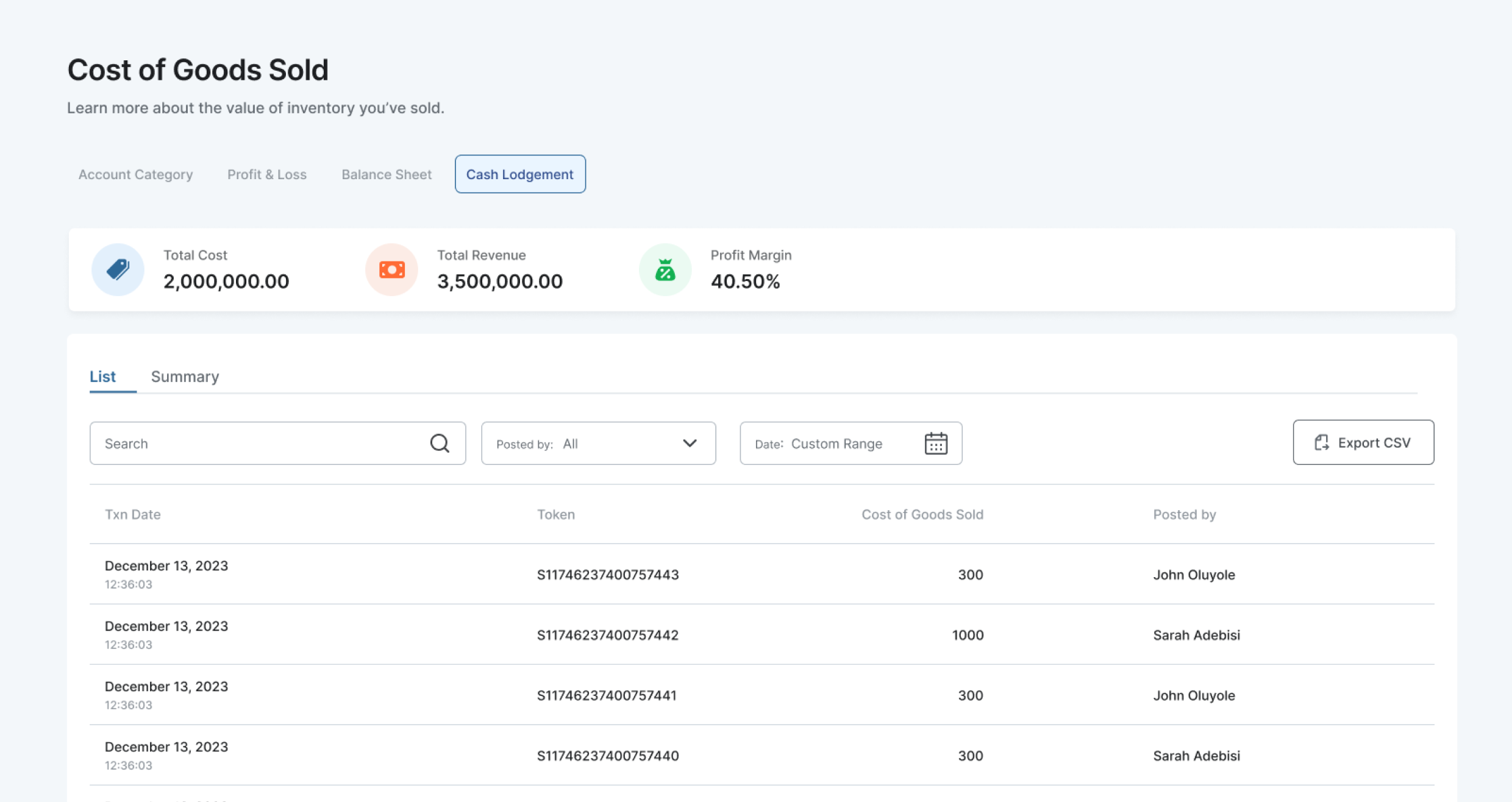1512x802 pixels.
Task: Click the Total Cost tag icon
Action: pos(118,269)
